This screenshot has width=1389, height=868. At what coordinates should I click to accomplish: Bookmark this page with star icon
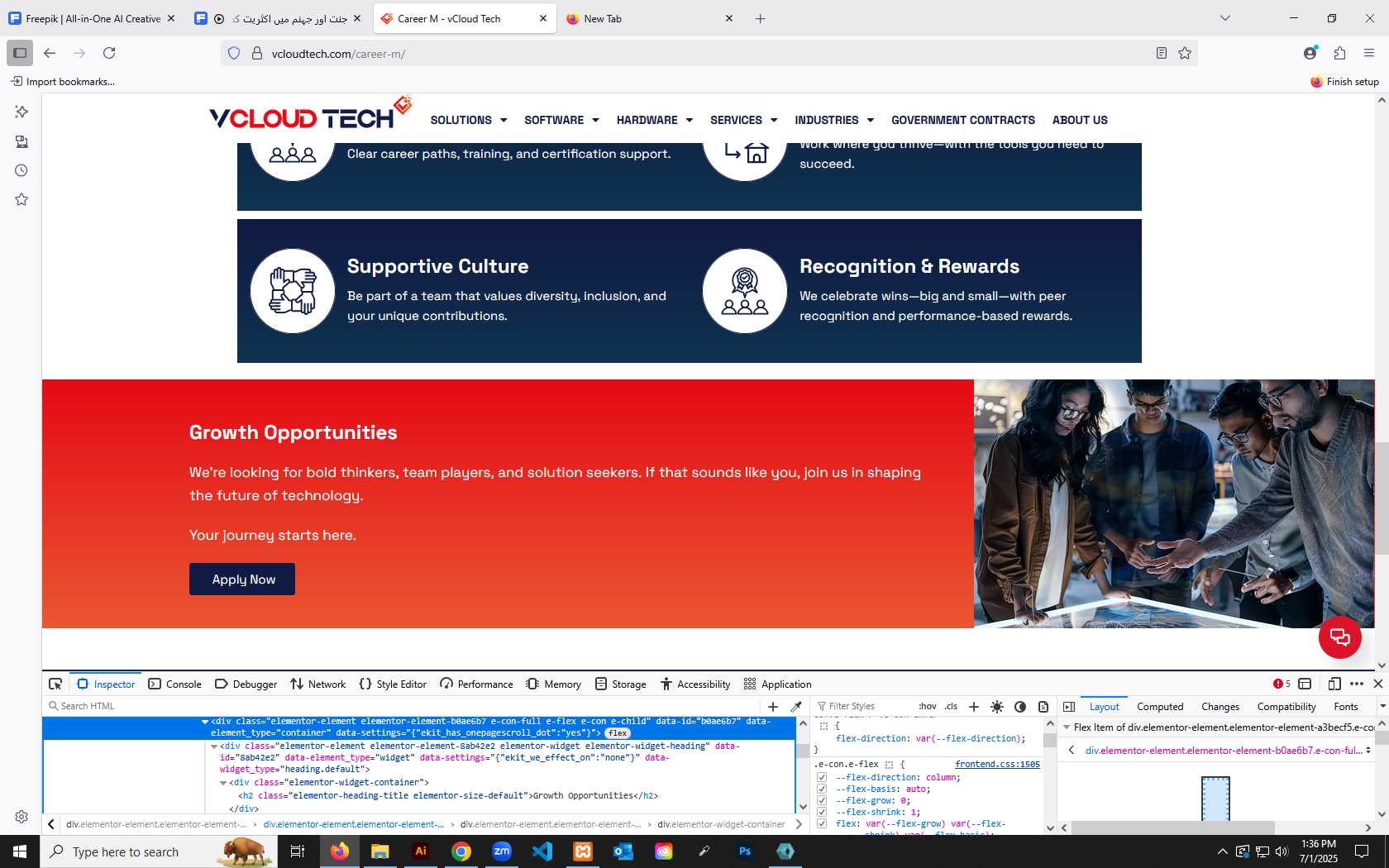(1185, 53)
